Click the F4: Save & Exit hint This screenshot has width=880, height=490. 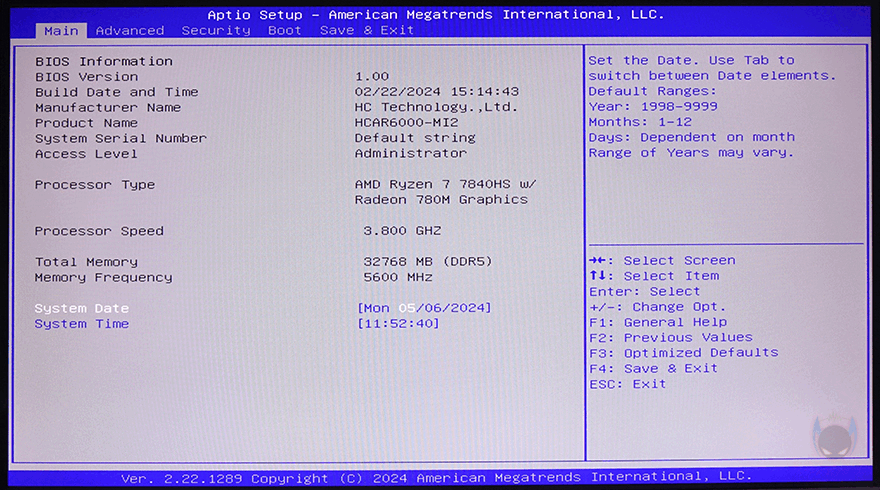(654, 369)
